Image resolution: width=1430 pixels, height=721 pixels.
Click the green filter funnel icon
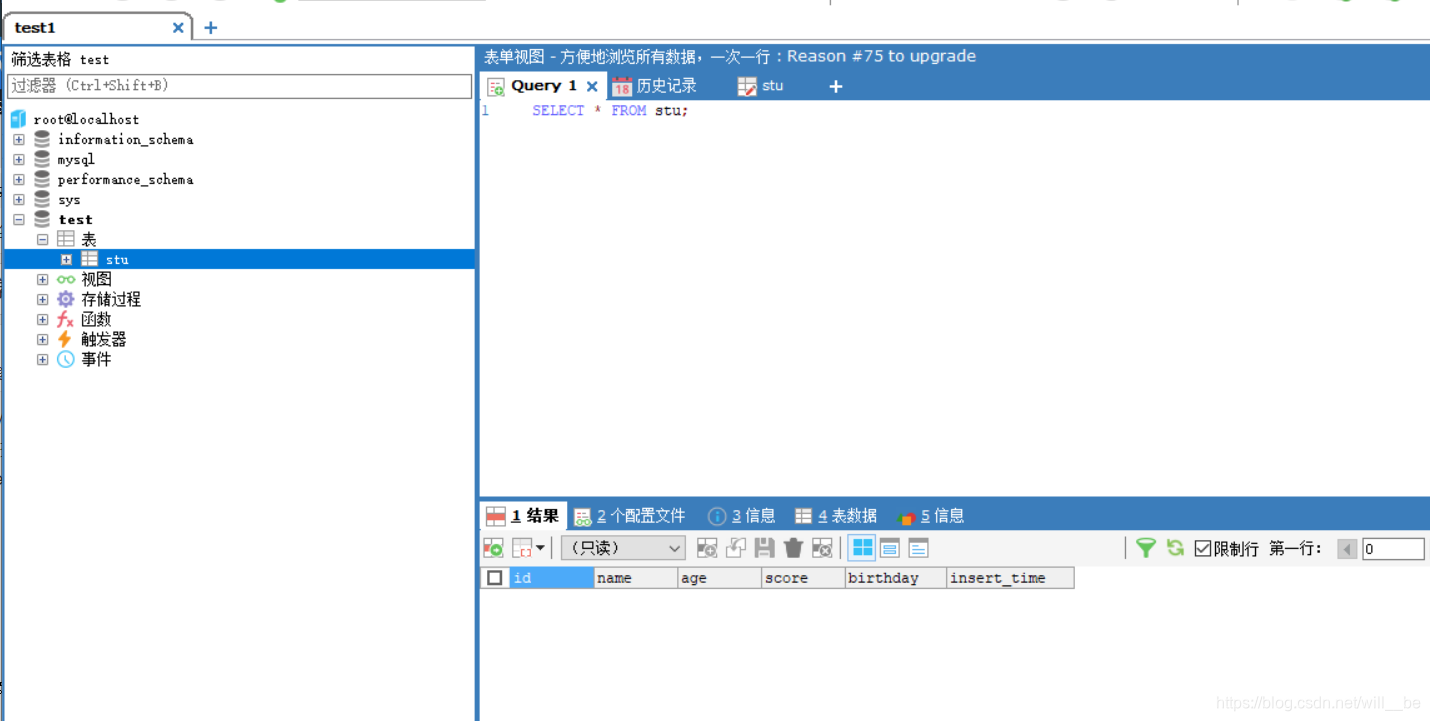pyautogui.click(x=1146, y=548)
